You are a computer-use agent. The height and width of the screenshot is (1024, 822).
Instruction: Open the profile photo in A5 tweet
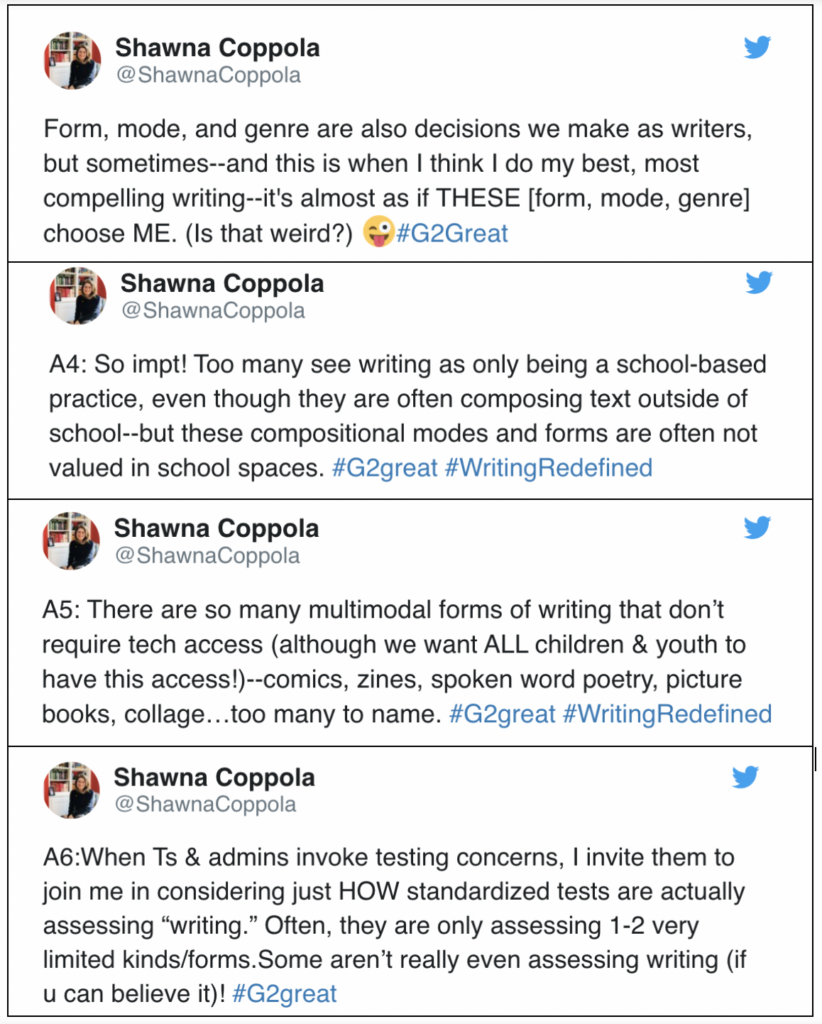72,541
